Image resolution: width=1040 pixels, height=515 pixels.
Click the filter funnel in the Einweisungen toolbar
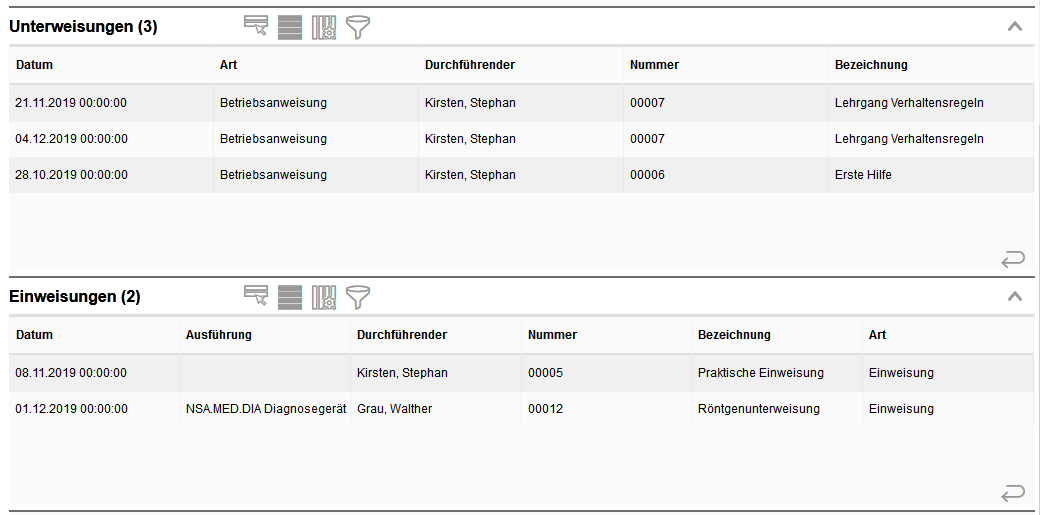(x=358, y=297)
